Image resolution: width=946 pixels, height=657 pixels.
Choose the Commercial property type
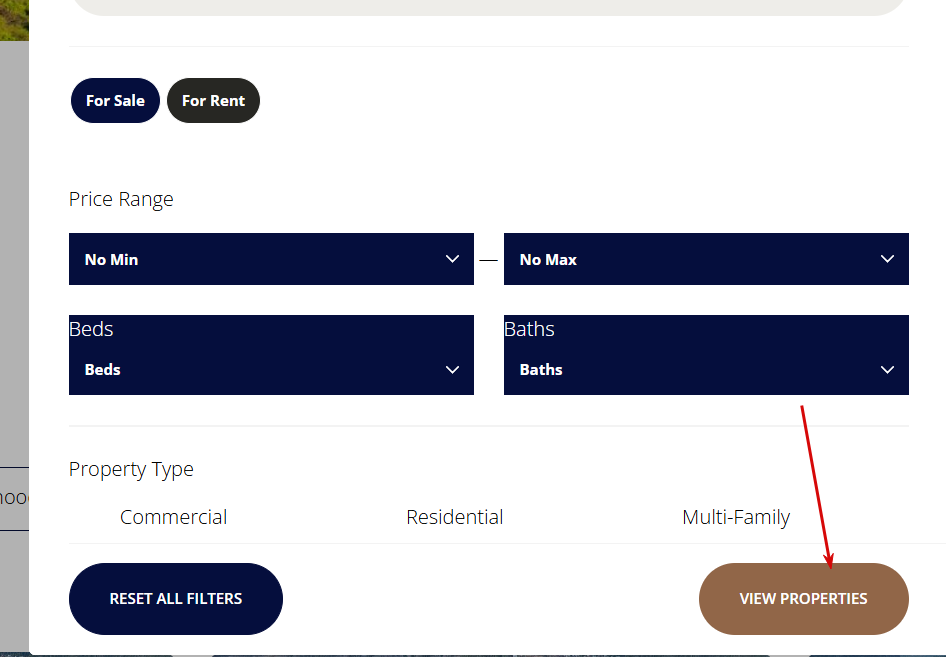click(x=173, y=517)
